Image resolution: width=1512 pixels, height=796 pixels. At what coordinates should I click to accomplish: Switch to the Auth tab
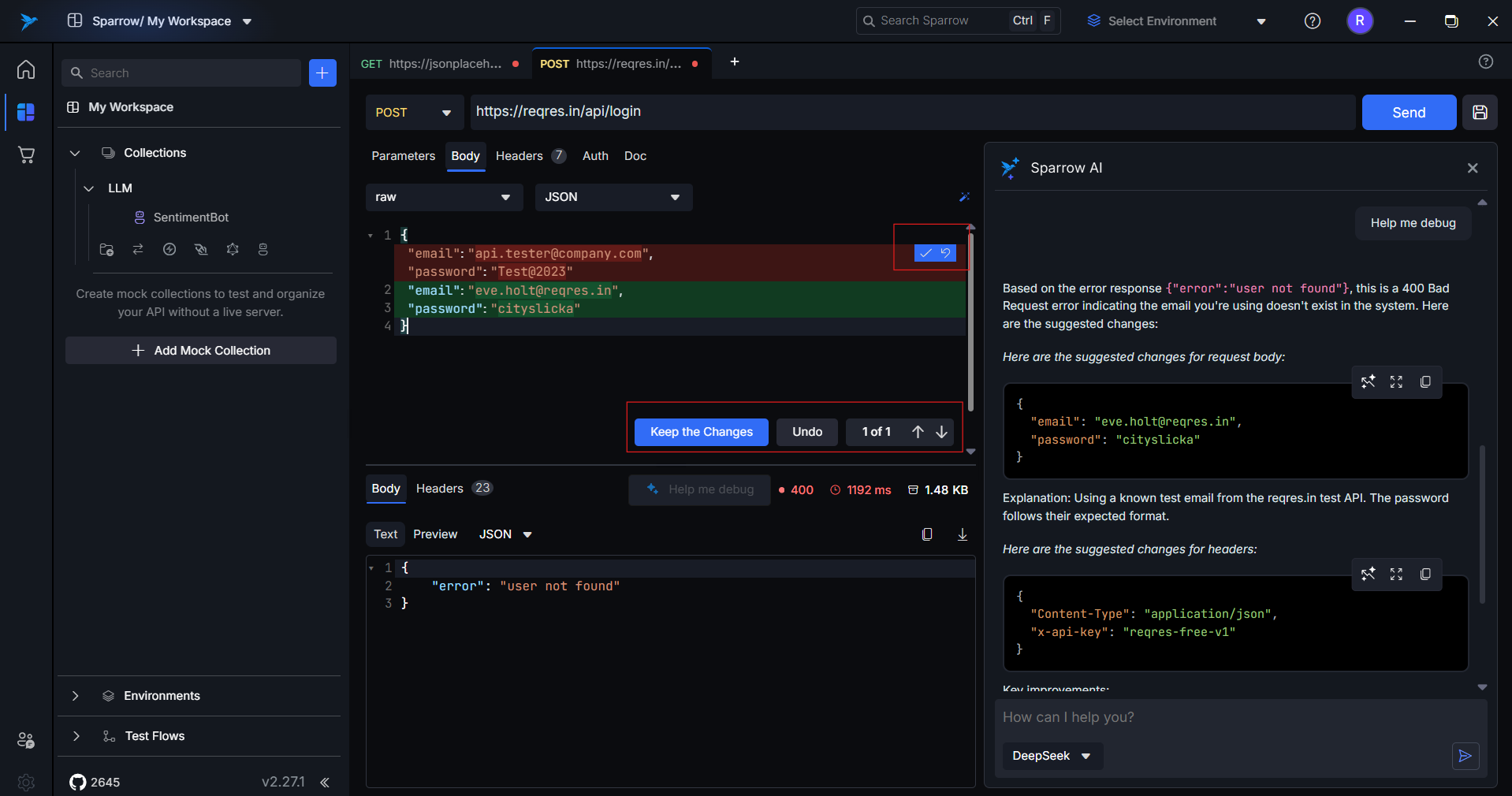tap(595, 156)
